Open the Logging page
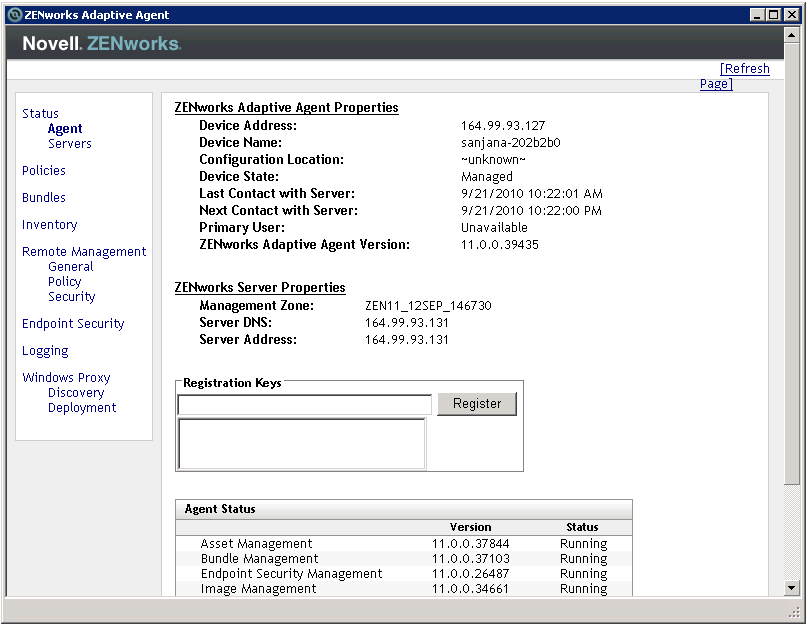 coord(45,351)
